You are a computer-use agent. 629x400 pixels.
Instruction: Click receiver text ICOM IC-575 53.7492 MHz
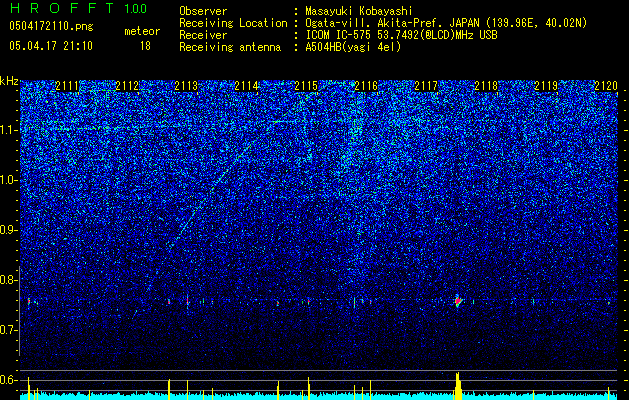pos(401,35)
